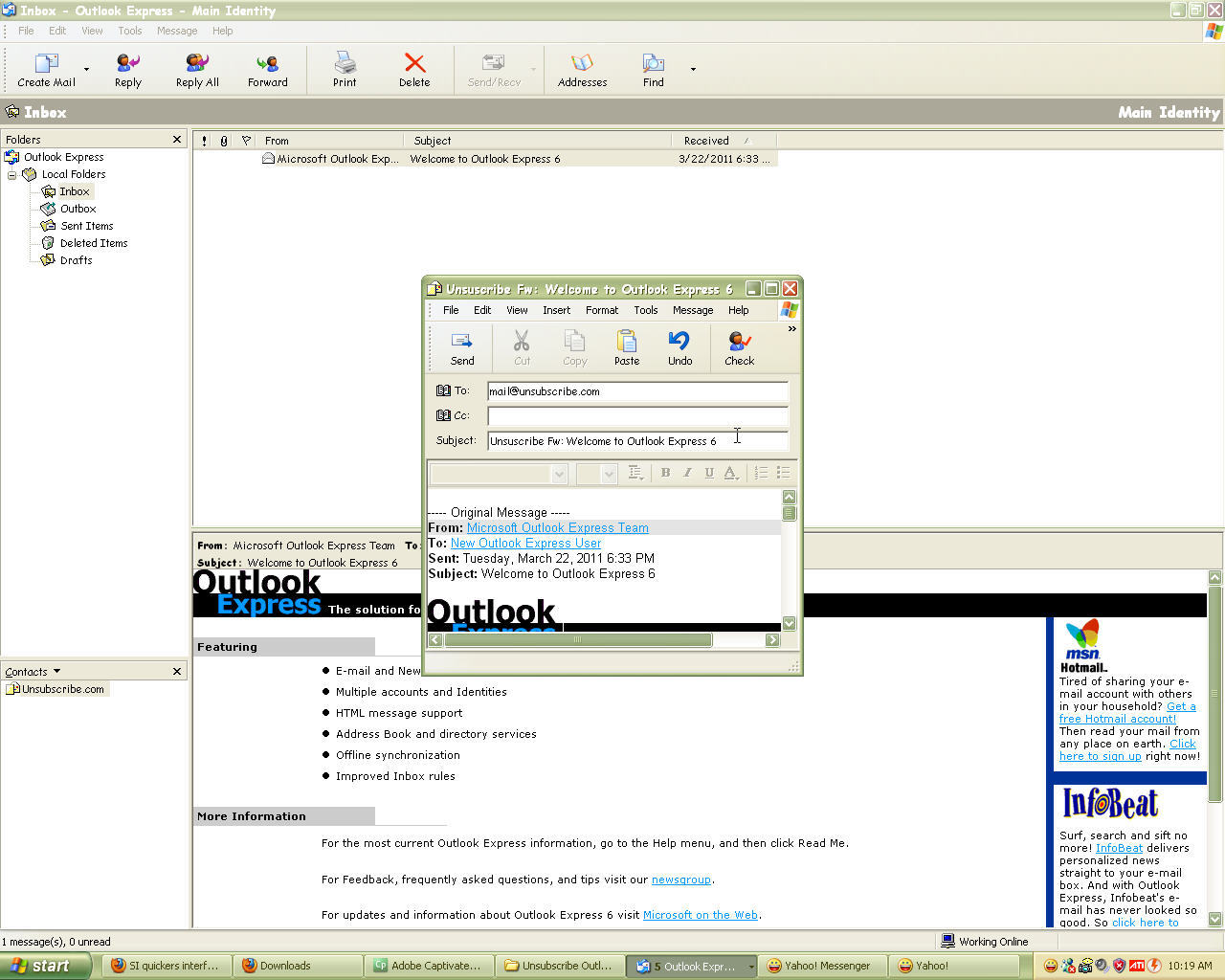1225x980 pixels.
Task: Open Help menu in compose window
Action: coord(739,310)
